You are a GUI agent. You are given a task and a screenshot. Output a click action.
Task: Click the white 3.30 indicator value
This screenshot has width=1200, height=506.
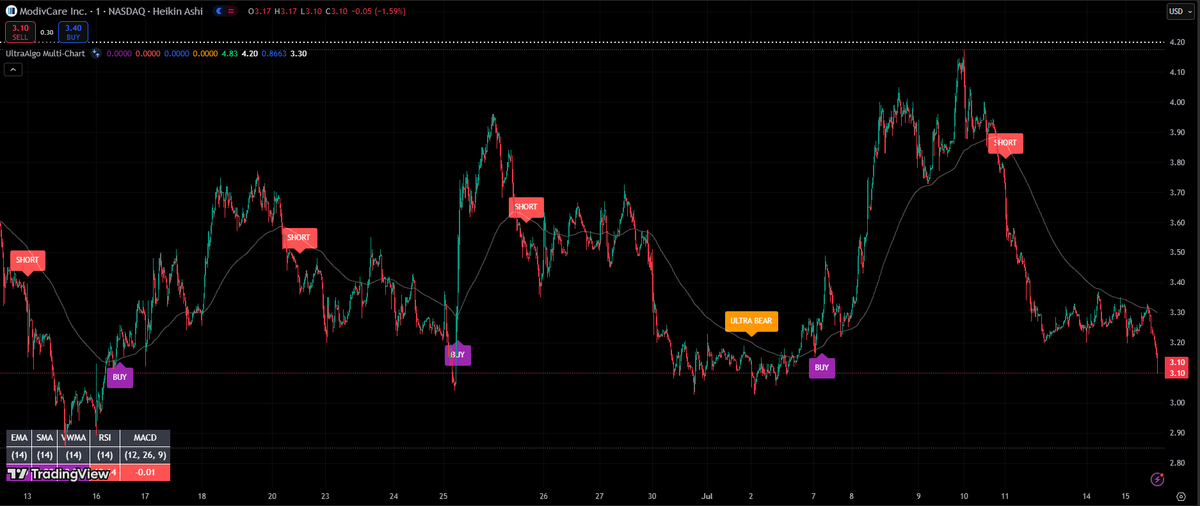point(298,53)
